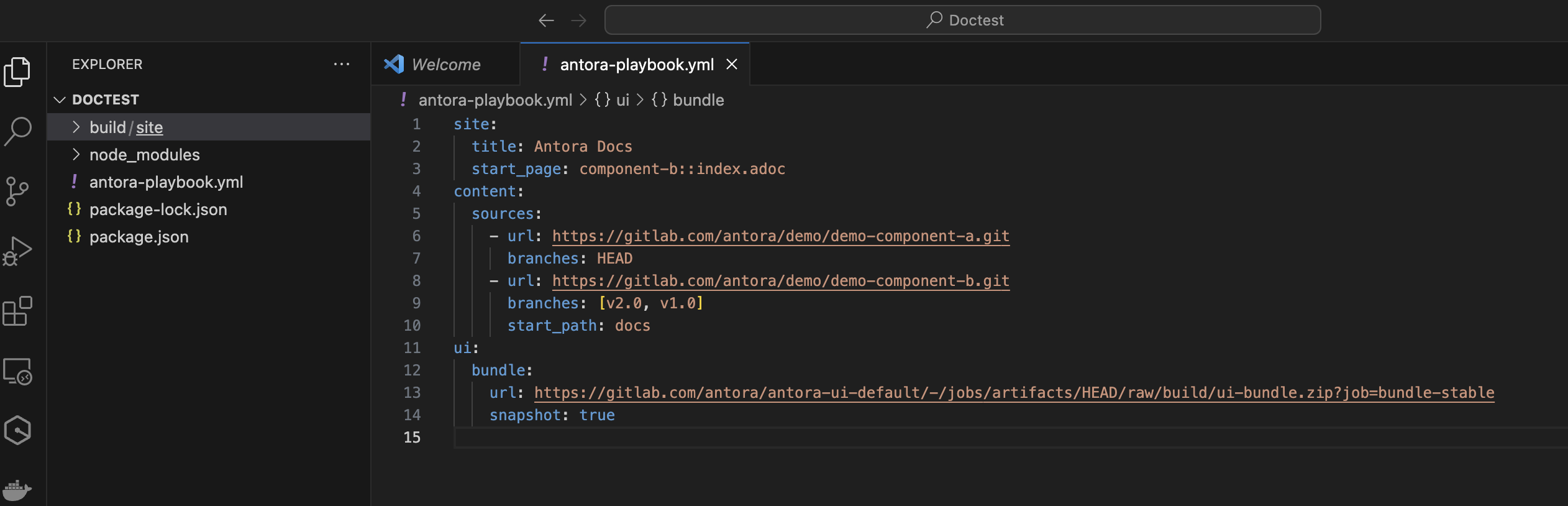Click the 'true' value on line 14
The height and width of the screenshot is (506, 1568).
596,415
